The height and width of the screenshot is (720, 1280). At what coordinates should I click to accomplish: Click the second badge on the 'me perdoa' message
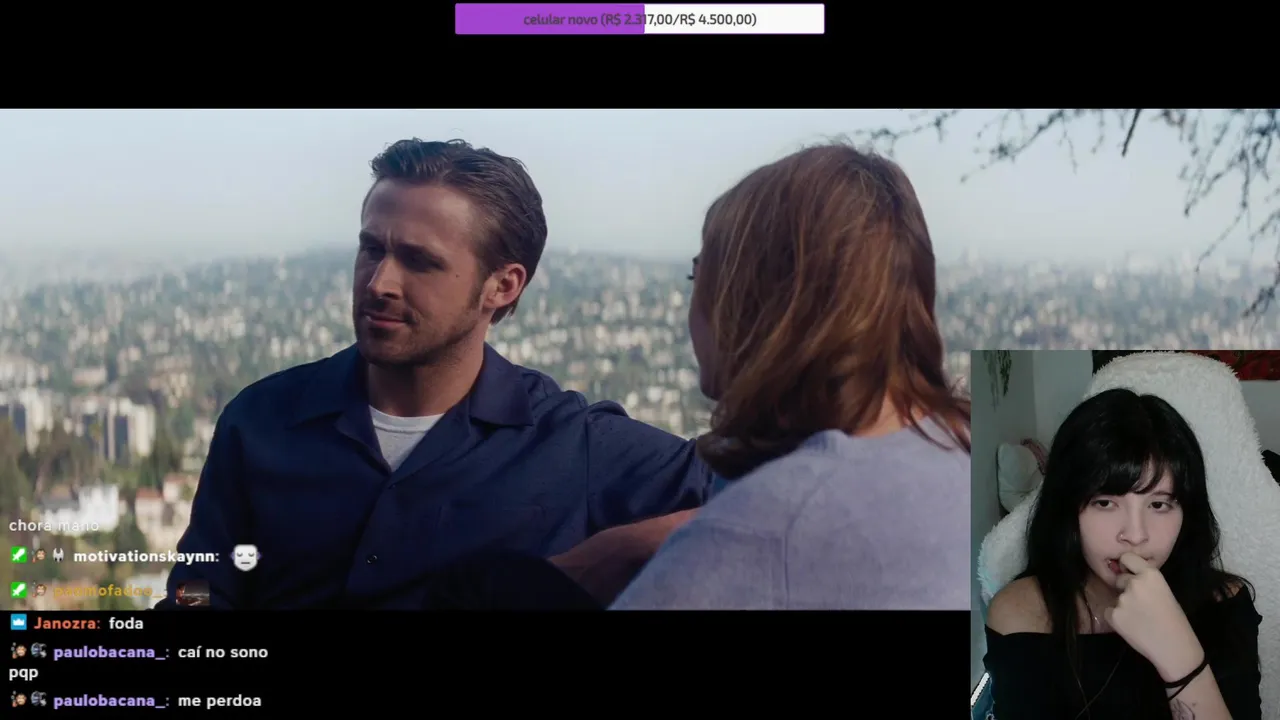tap(38, 700)
